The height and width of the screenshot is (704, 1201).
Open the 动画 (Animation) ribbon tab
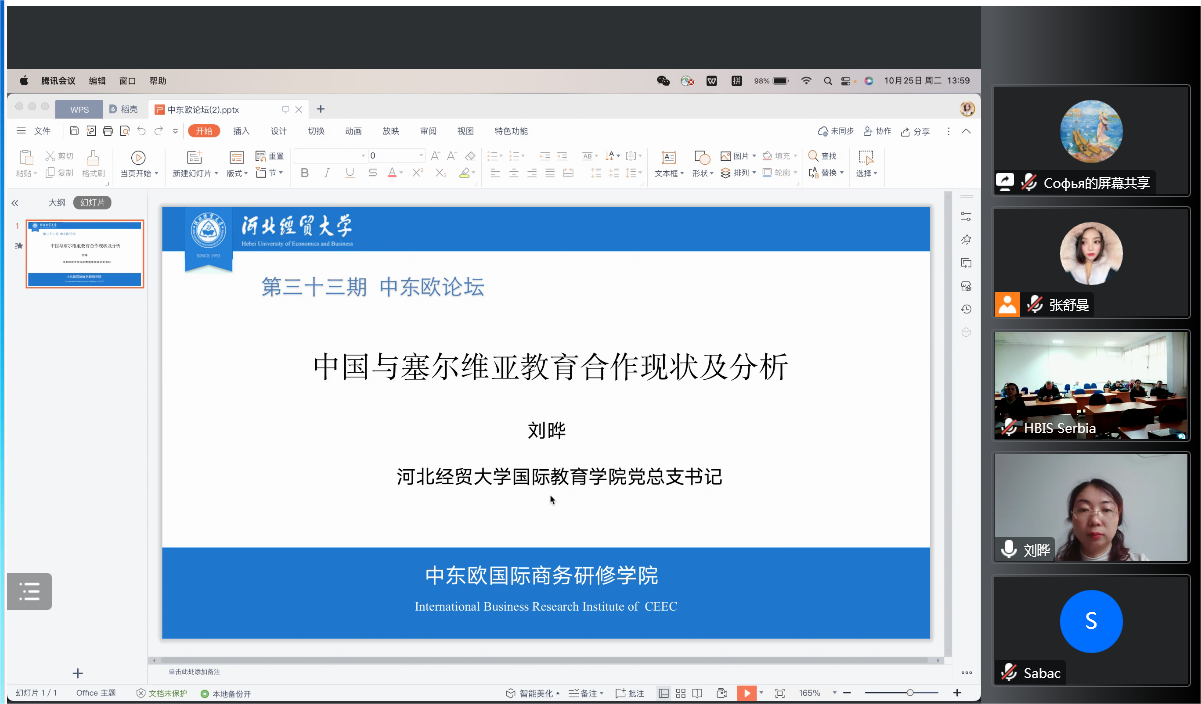[x=353, y=131]
